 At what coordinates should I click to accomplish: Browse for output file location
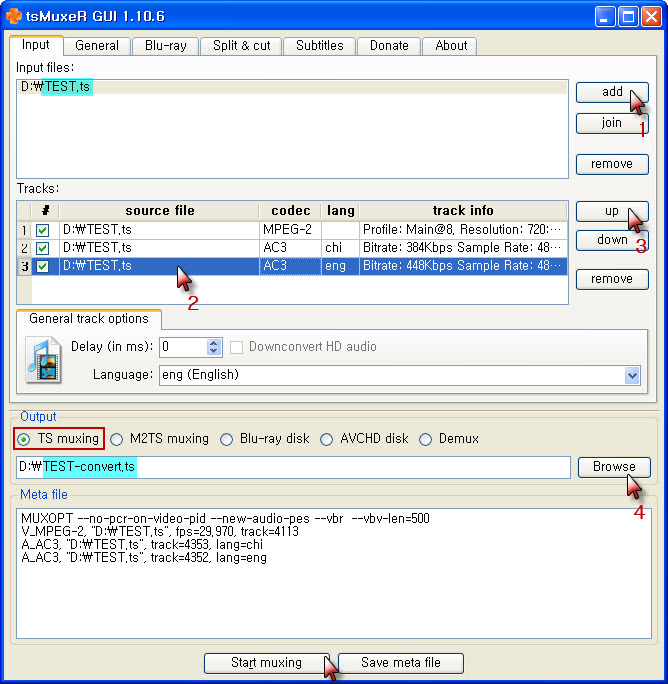click(614, 467)
